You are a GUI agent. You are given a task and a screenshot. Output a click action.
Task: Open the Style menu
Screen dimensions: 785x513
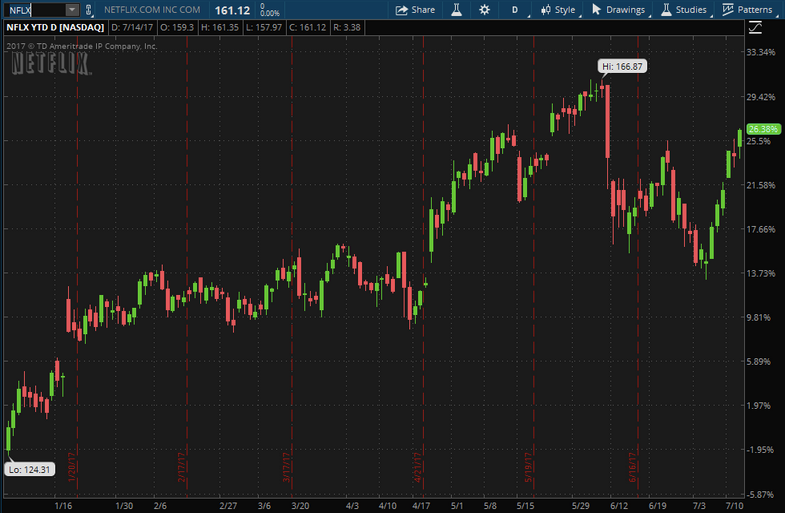tap(558, 10)
